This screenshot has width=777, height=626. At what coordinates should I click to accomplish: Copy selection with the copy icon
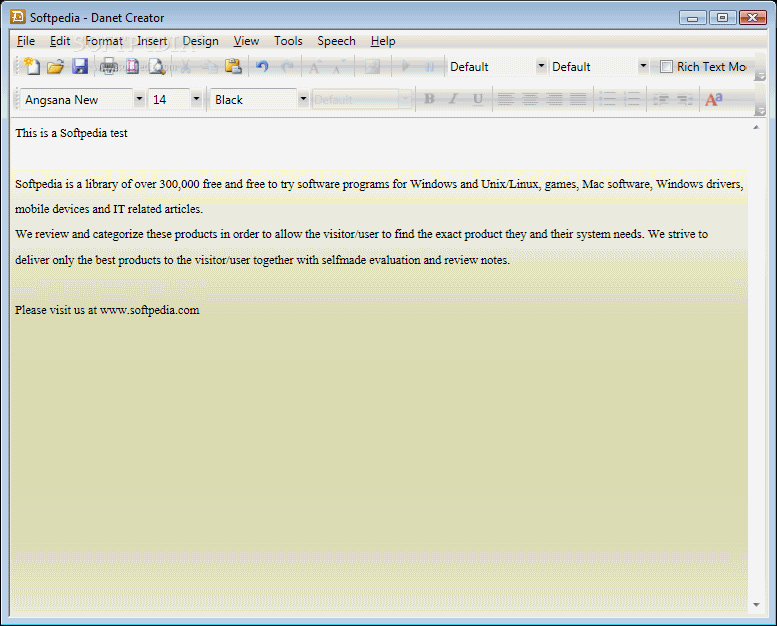tap(210, 66)
